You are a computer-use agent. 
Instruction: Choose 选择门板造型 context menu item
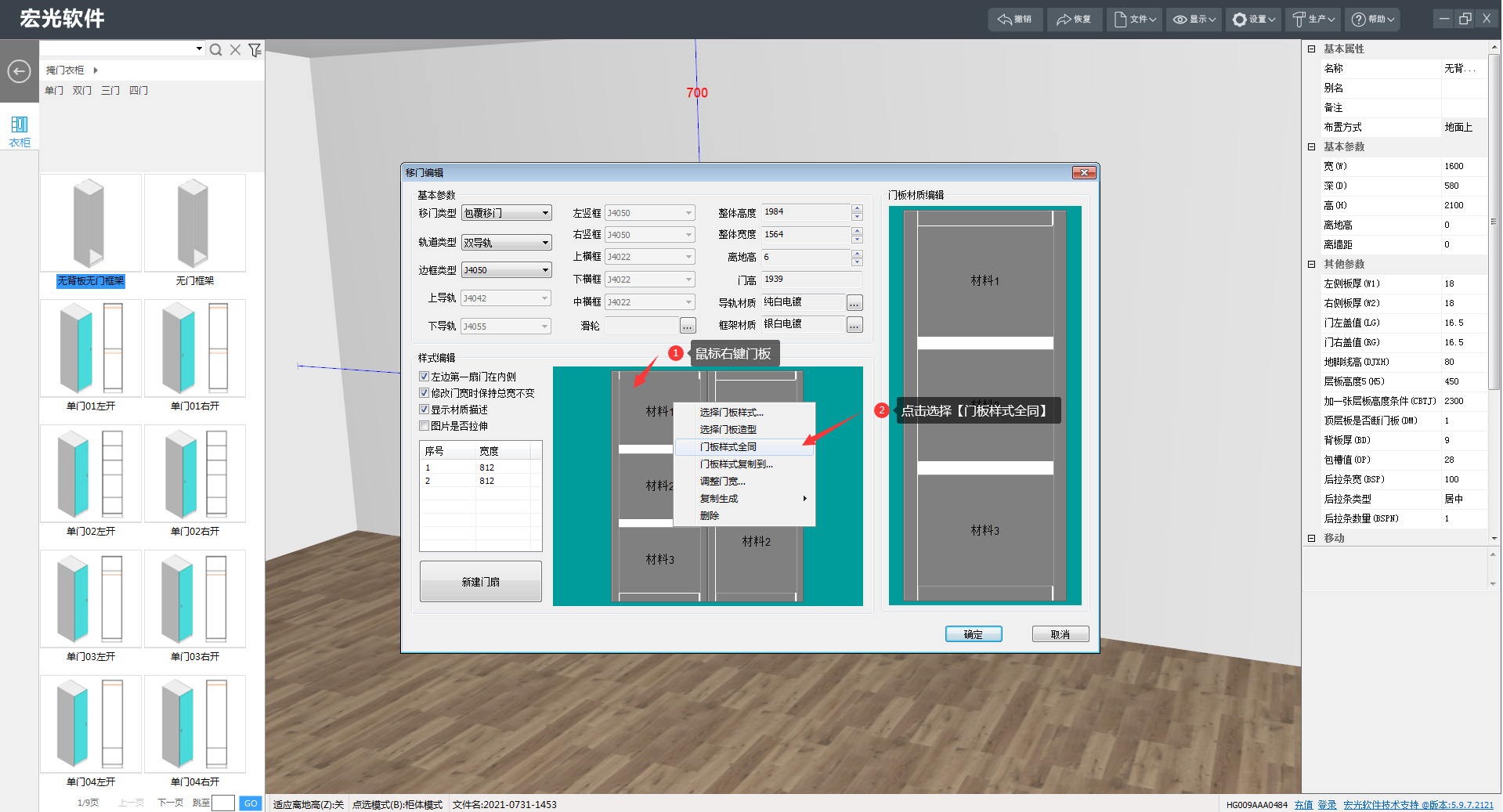point(744,430)
